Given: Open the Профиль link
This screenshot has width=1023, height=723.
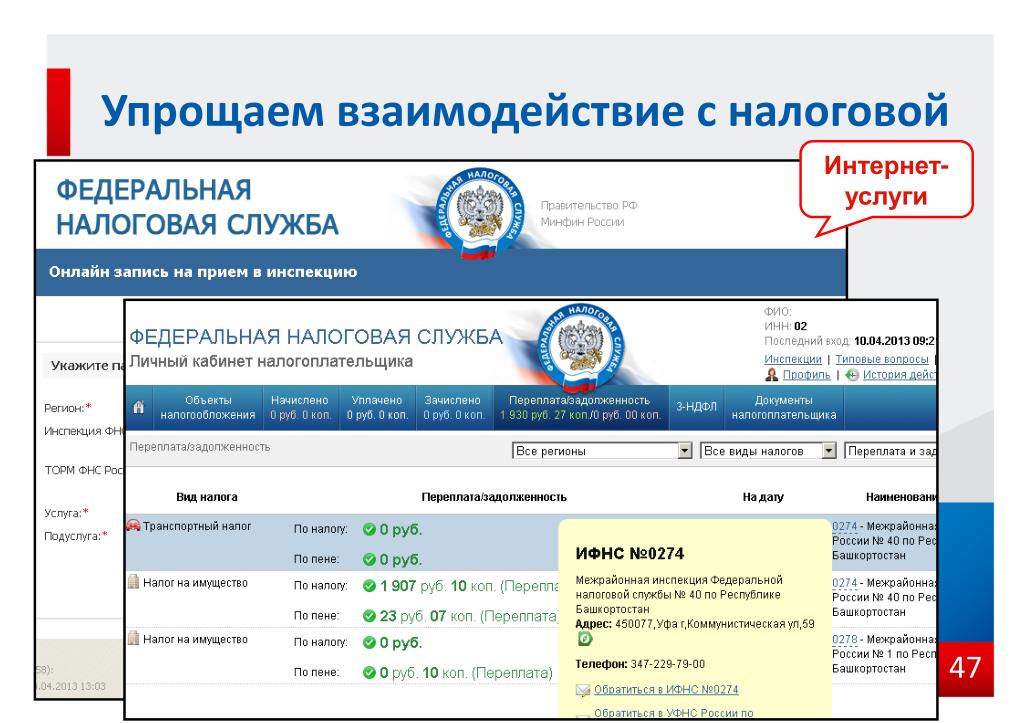Looking at the screenshot, I should pos(806,375).
